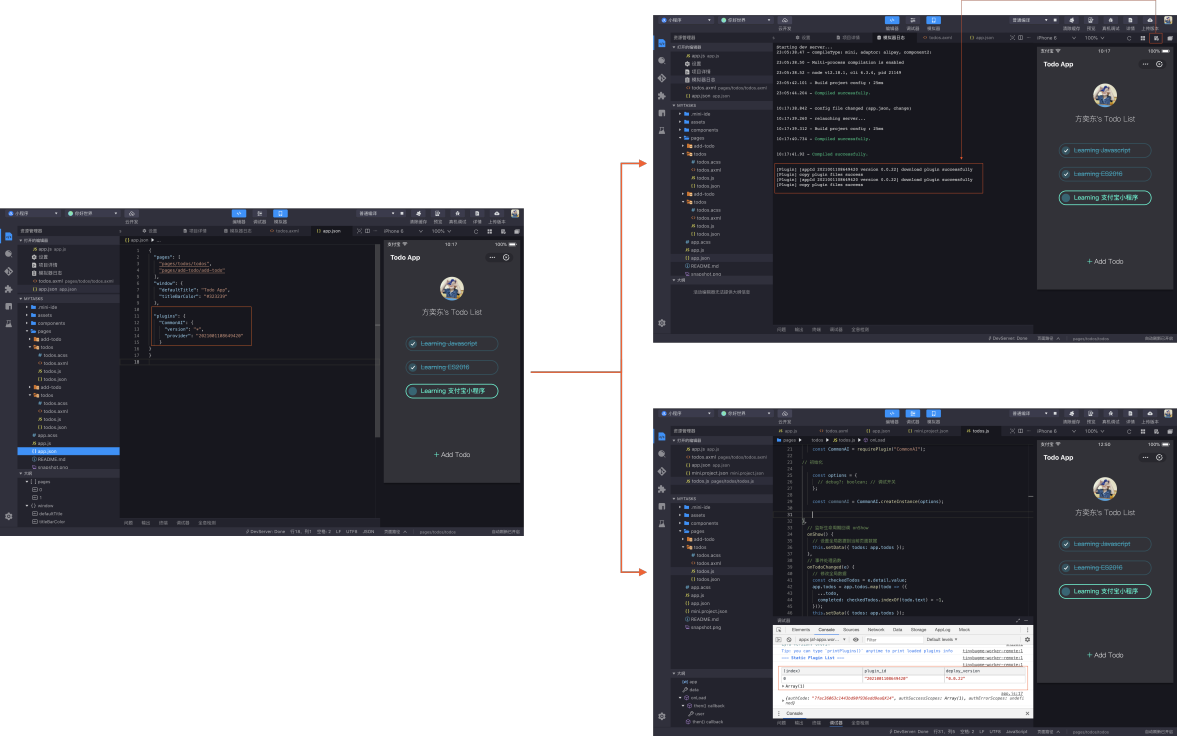
Task: Click the refresh simulator icon above the todos.js simulator
Action: point(1129,432)
